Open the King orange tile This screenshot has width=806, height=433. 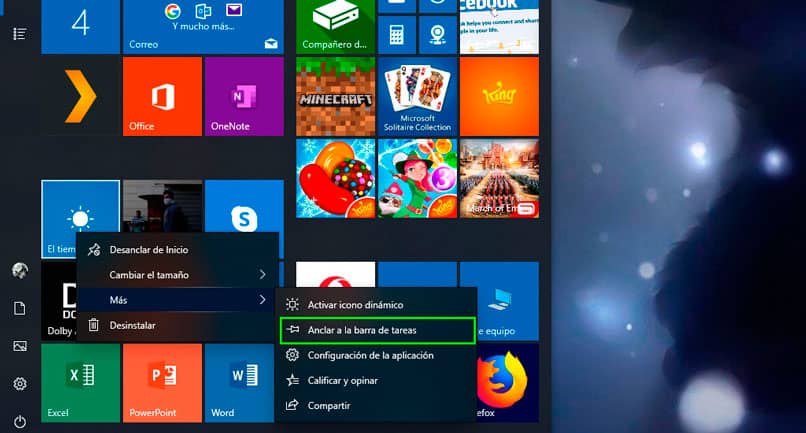[x=499, y=96]
